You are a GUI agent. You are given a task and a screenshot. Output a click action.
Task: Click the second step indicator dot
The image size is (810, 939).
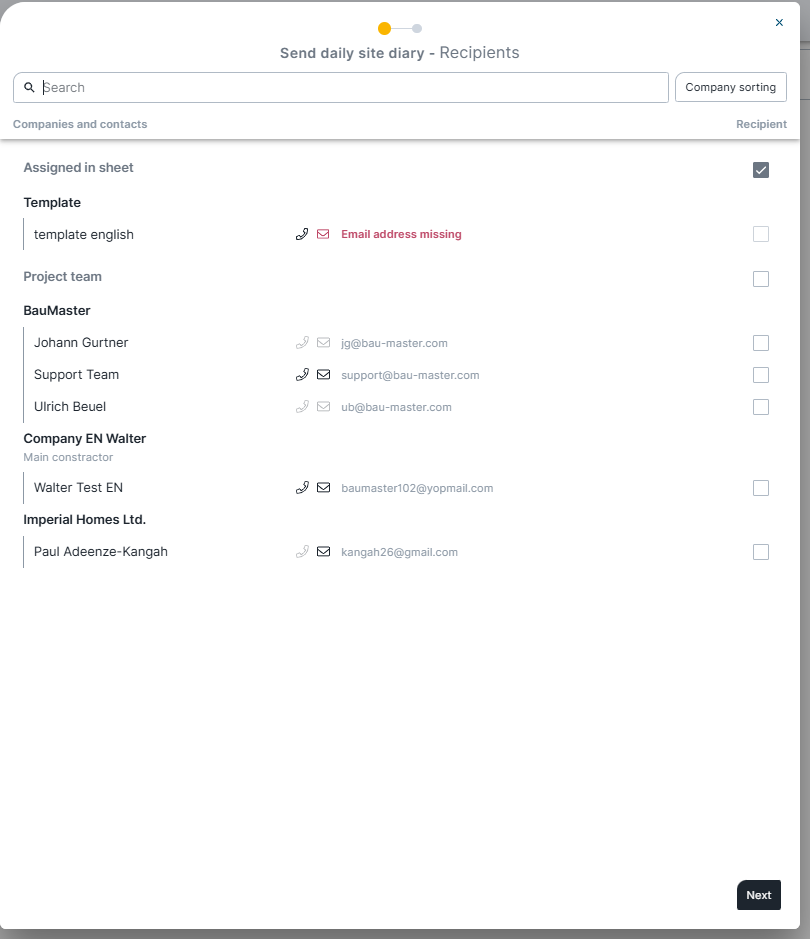(417, 29)
